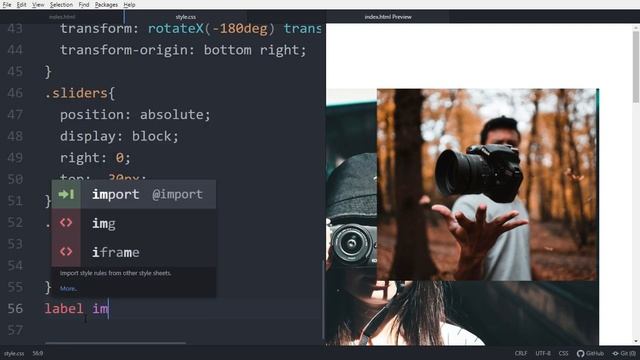Click 'display: block;' code line
Image resolution: width=640 pixels, height=360 pixels.
pyautogui.click(x=119, y=136)
